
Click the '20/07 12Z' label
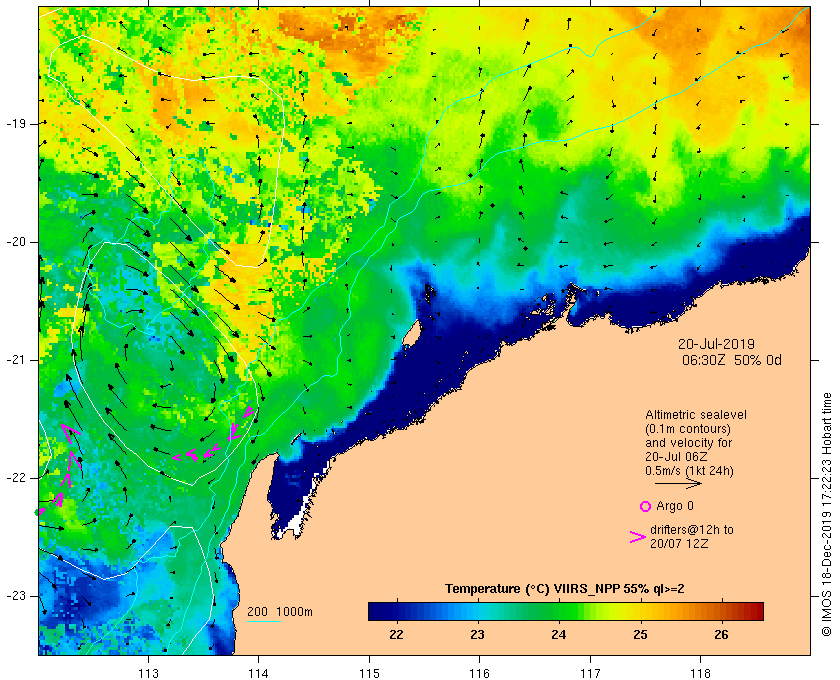(x=679, y=543)
